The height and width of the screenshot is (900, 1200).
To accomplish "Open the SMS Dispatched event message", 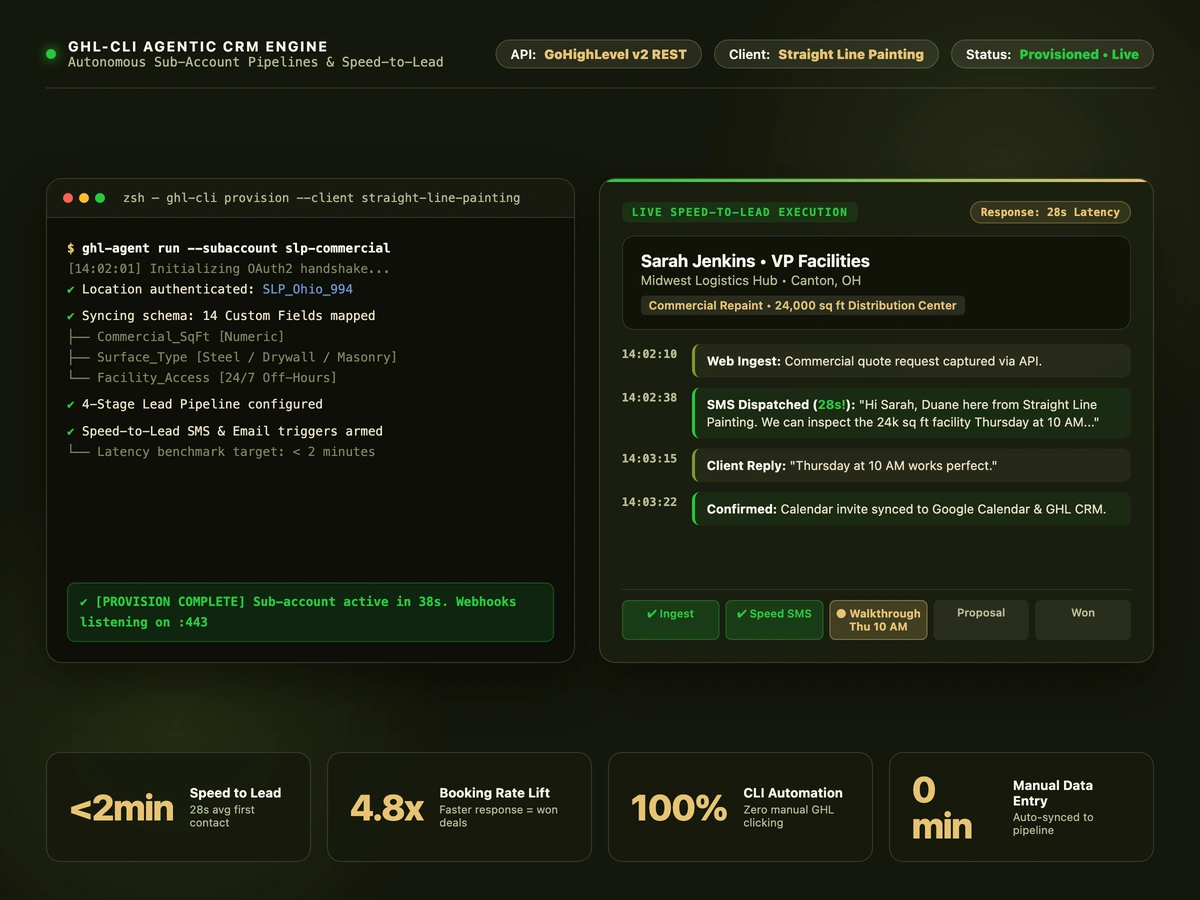I will pyautogui.click(x=911, y=413).
